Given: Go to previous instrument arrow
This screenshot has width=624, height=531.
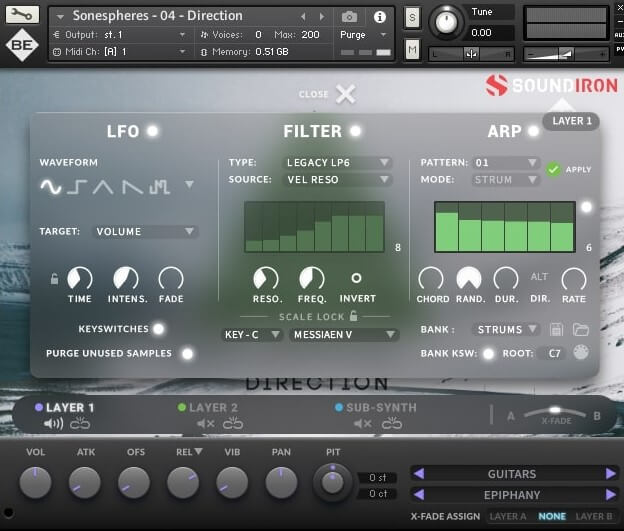Looking at the screenshot, I should click(x=303, y=17).
